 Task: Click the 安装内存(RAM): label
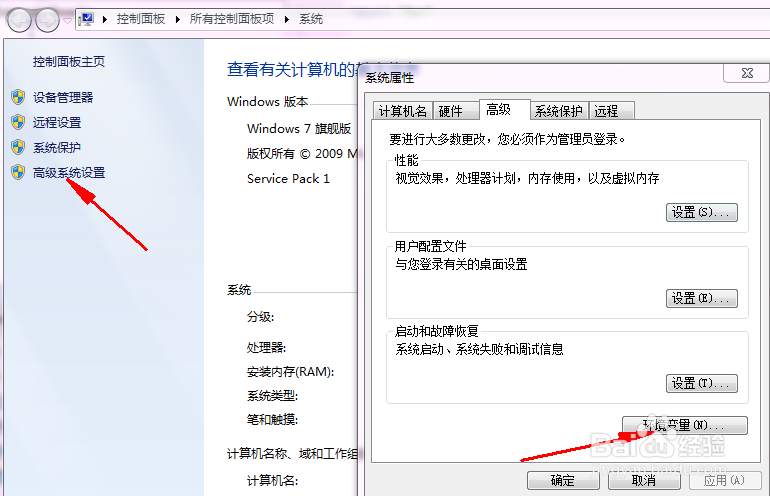[290, 372]
